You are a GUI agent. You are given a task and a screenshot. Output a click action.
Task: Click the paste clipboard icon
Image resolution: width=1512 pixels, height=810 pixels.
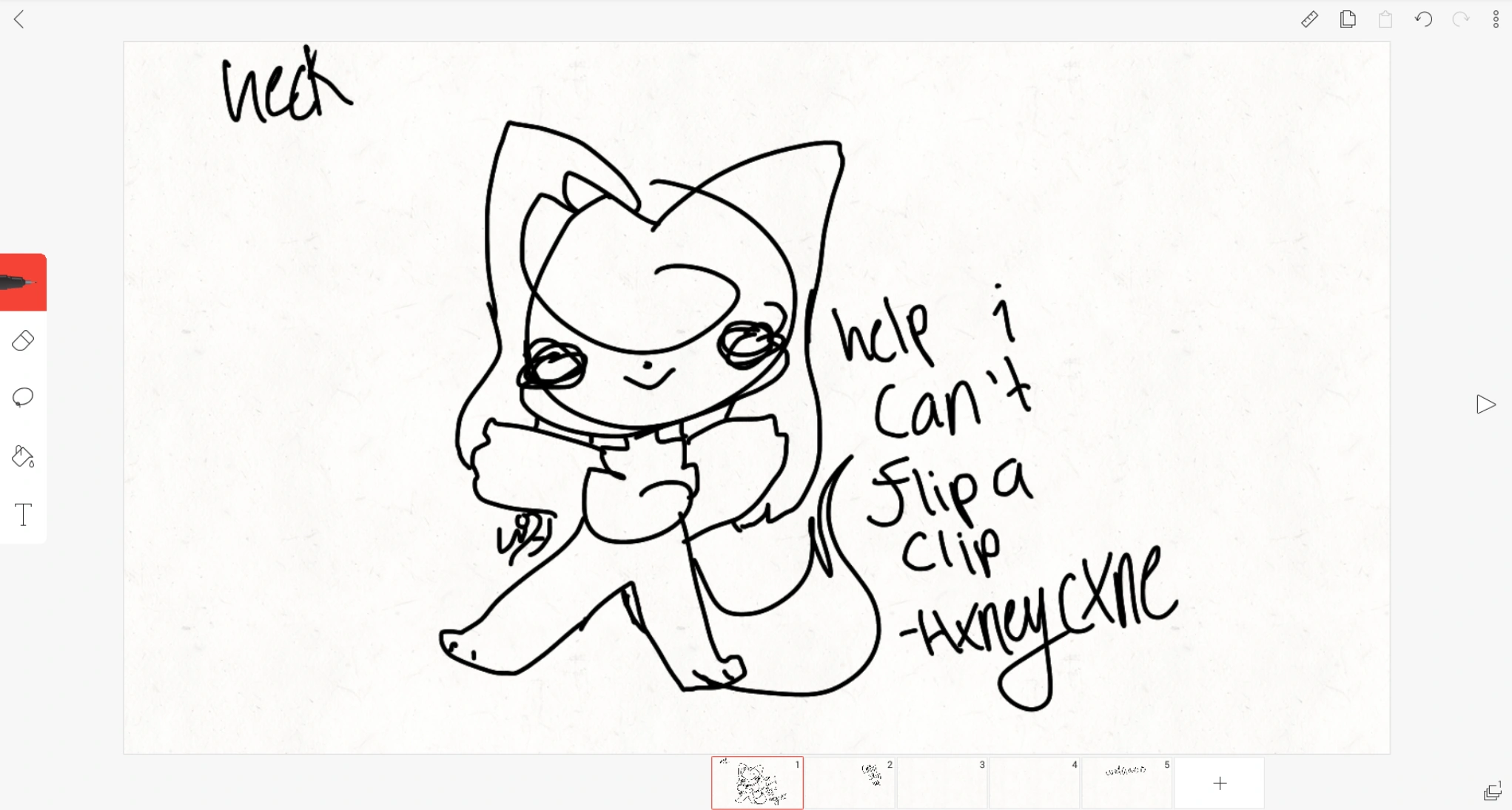pyautogui.click(x=1385, y=19)
